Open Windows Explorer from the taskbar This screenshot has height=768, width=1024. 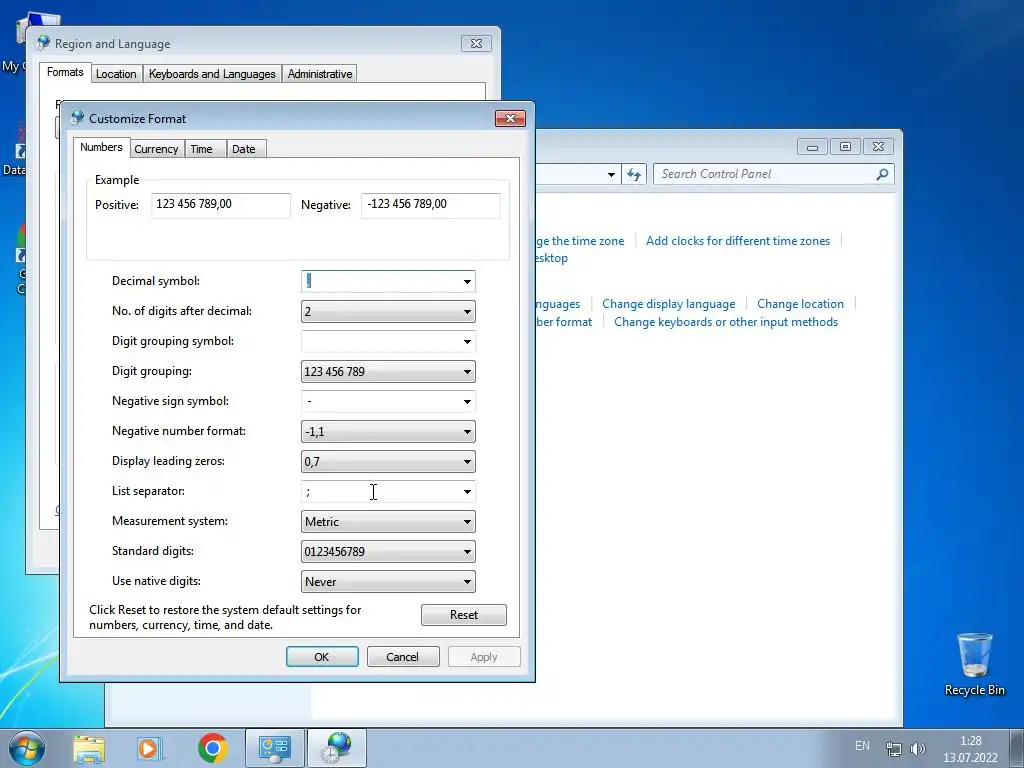click(x=89, y=748)
